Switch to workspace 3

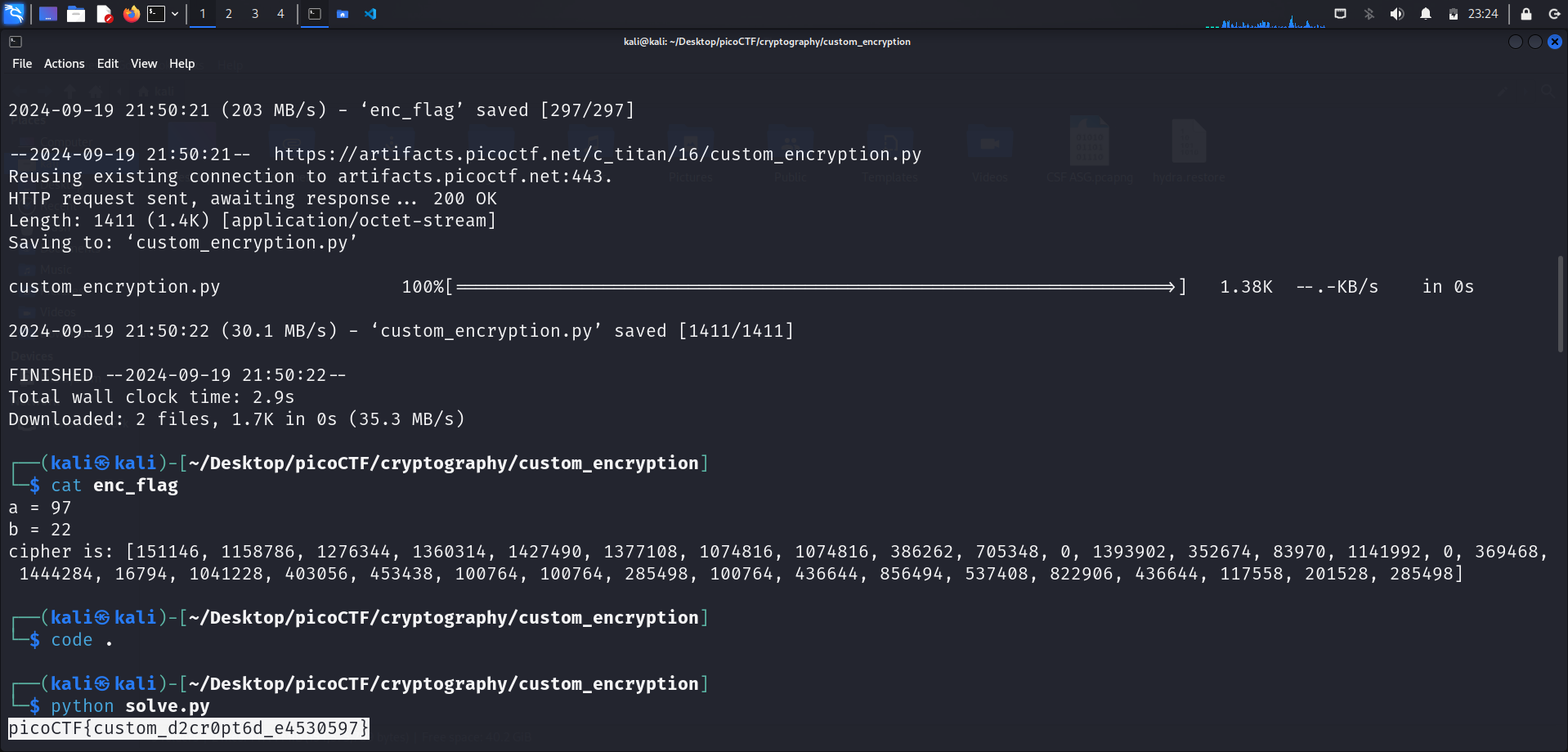coord(255,14)
